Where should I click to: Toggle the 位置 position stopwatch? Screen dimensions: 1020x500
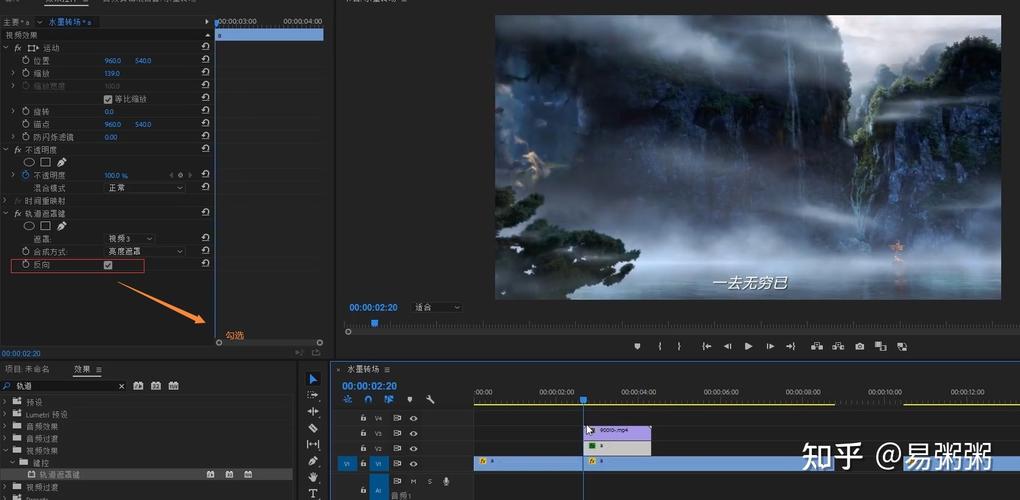pyautogui.click(x=25, y=60)
